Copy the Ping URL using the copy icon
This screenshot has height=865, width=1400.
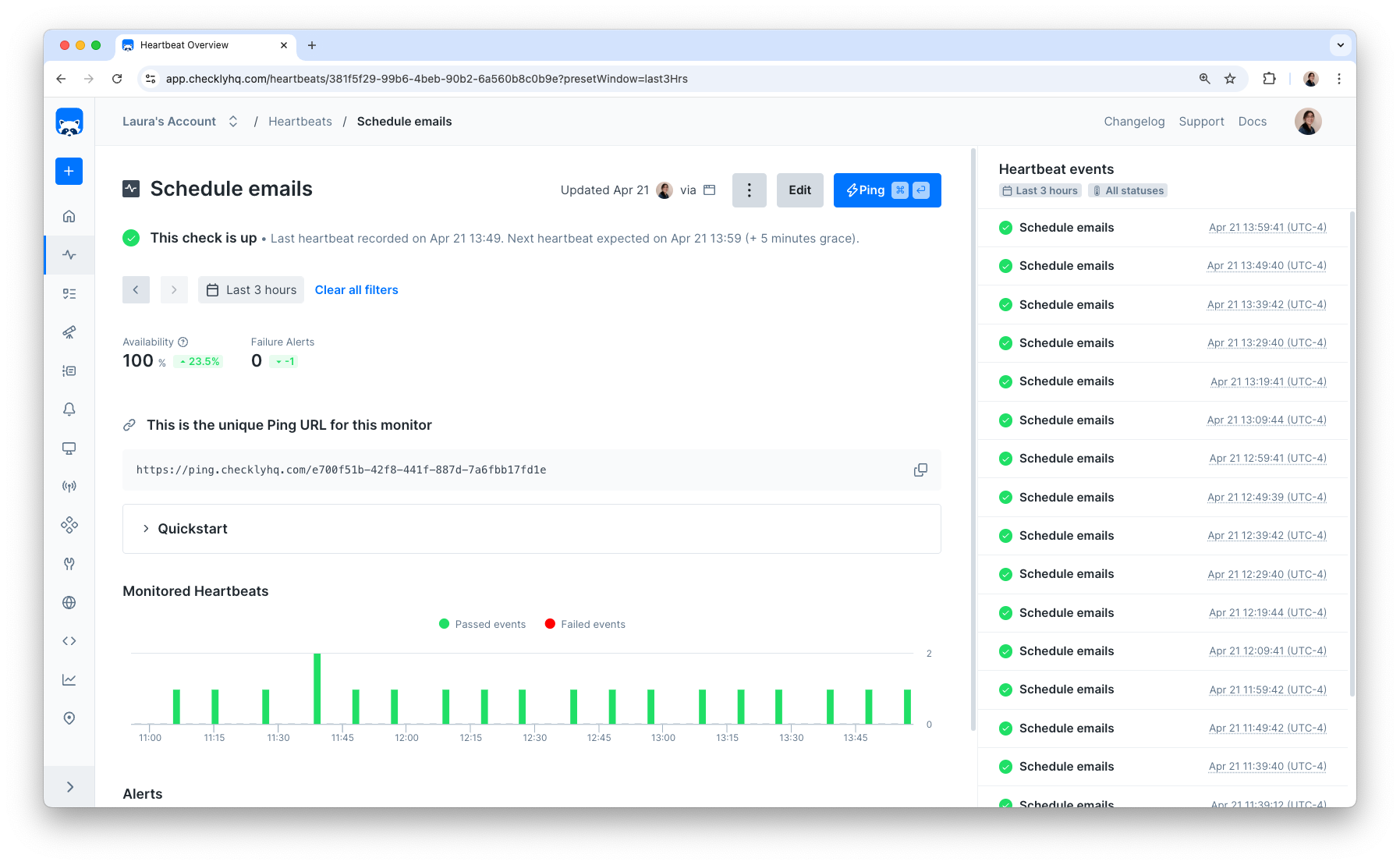(920, 470)
